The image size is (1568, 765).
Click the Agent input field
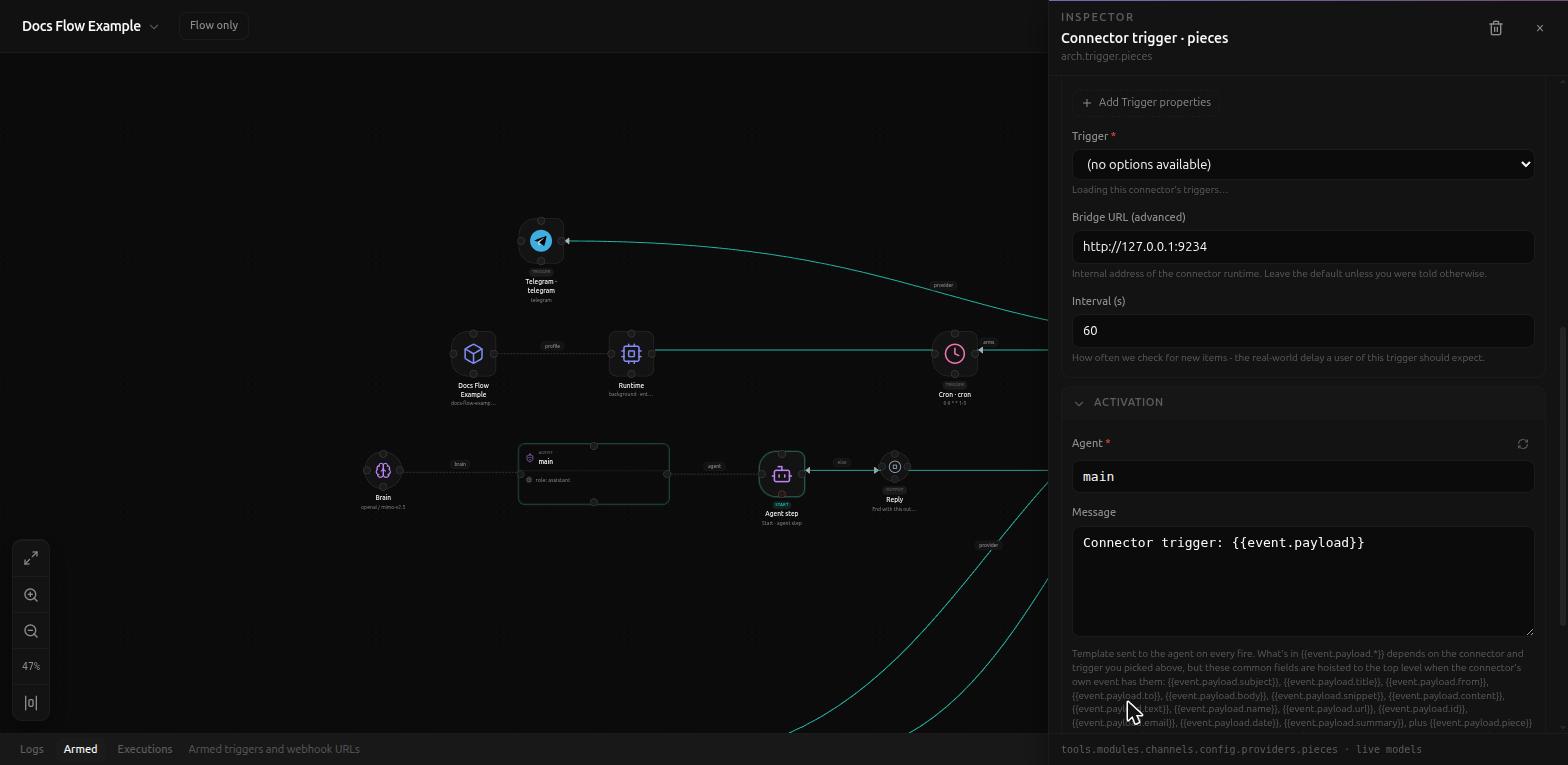pos(1303,477)
